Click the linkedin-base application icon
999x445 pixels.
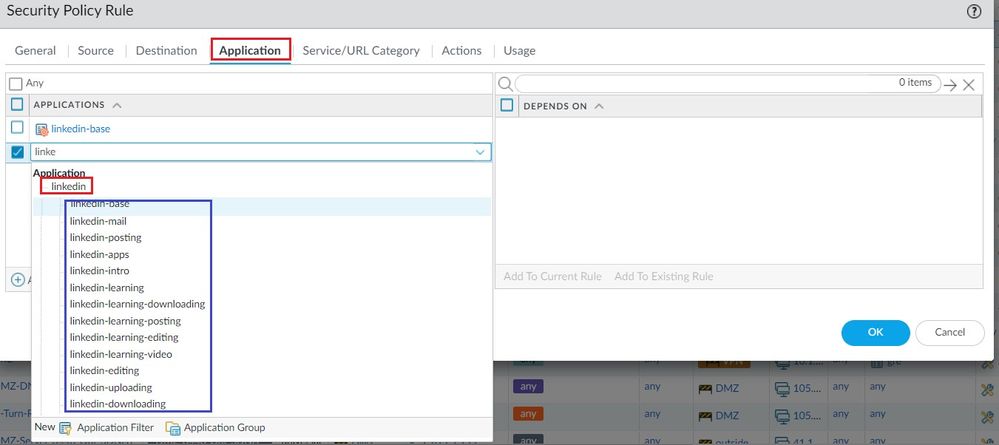pos(41,129)
